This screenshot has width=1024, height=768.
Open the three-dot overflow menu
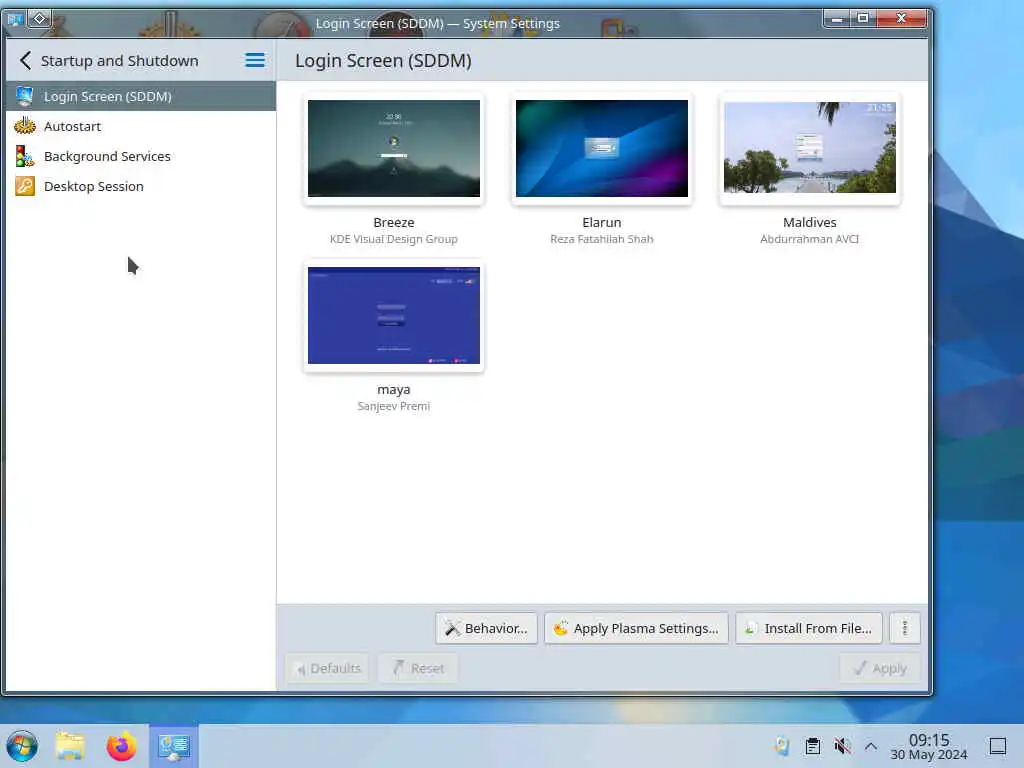(x=904, y=628)
